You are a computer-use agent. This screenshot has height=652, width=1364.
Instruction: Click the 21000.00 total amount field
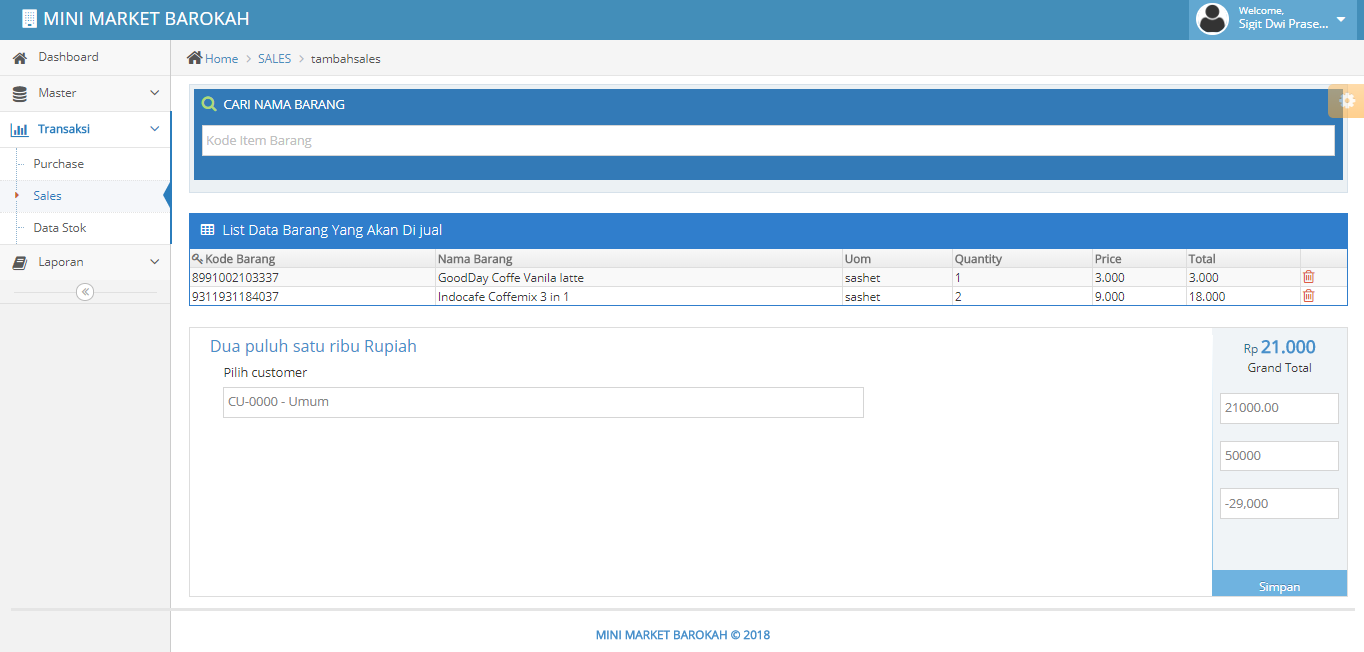(1279, 408)
